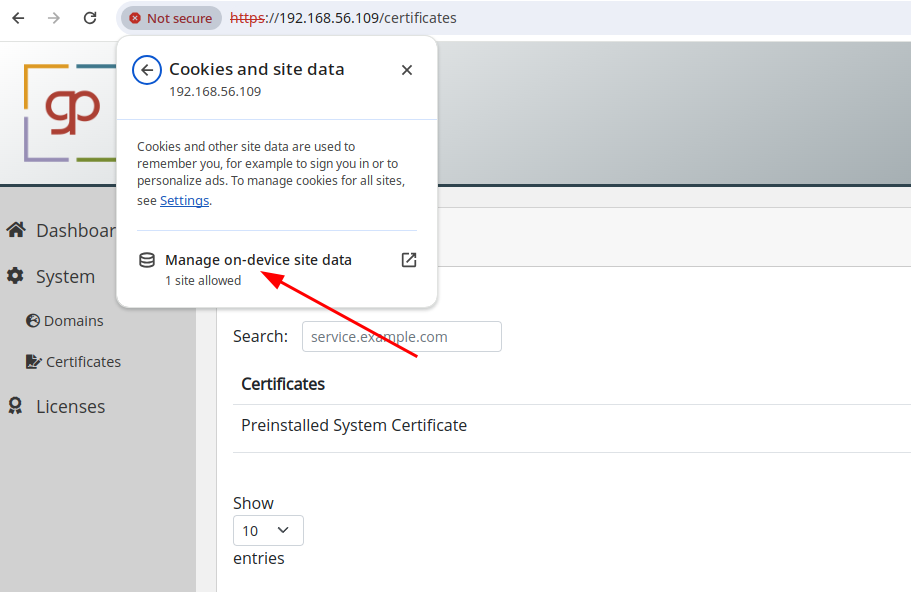The height and width of the screenshot is (592, 911).
Task: Click the gp logo in the top left
Action: coord(72,111)
